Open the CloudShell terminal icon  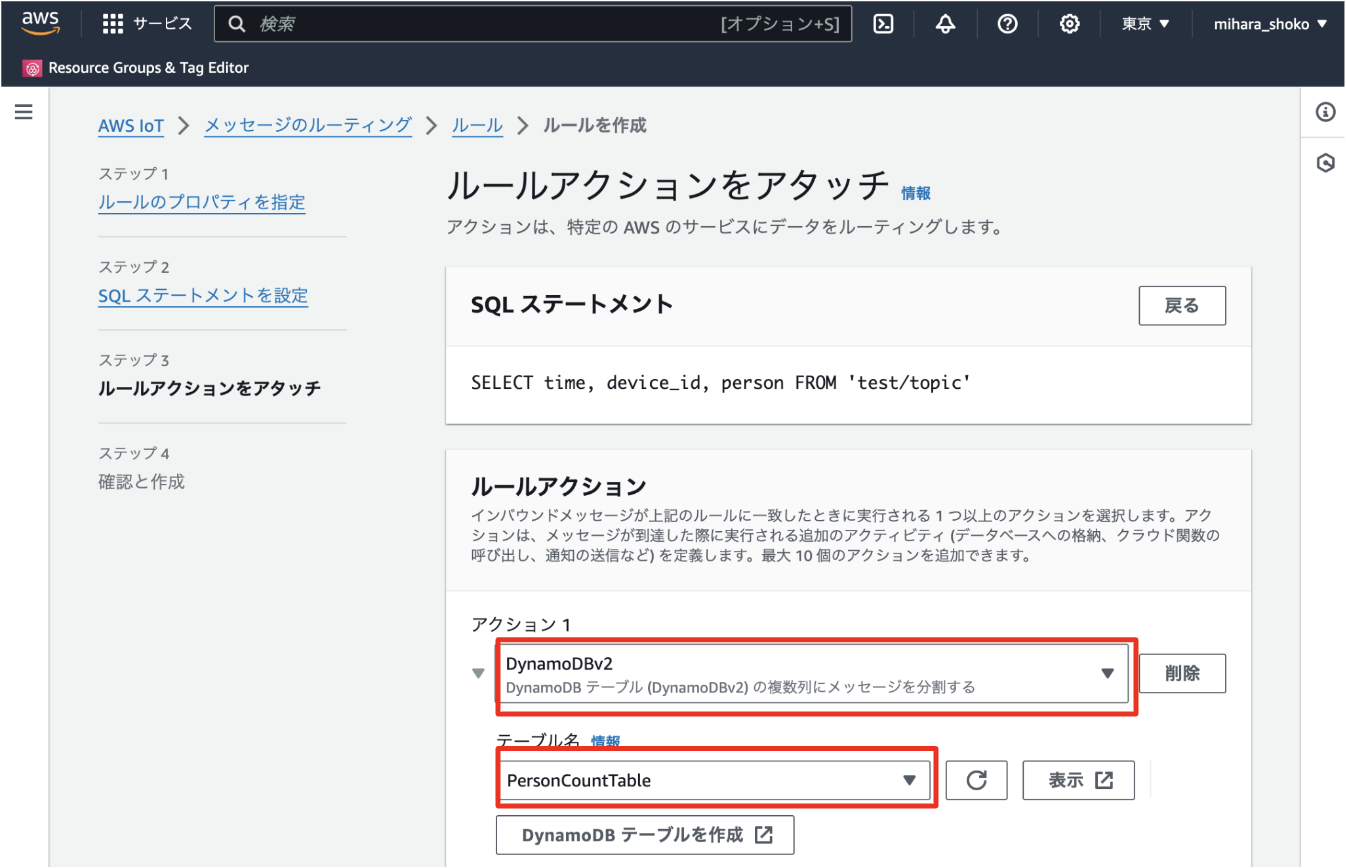(883, 24)
